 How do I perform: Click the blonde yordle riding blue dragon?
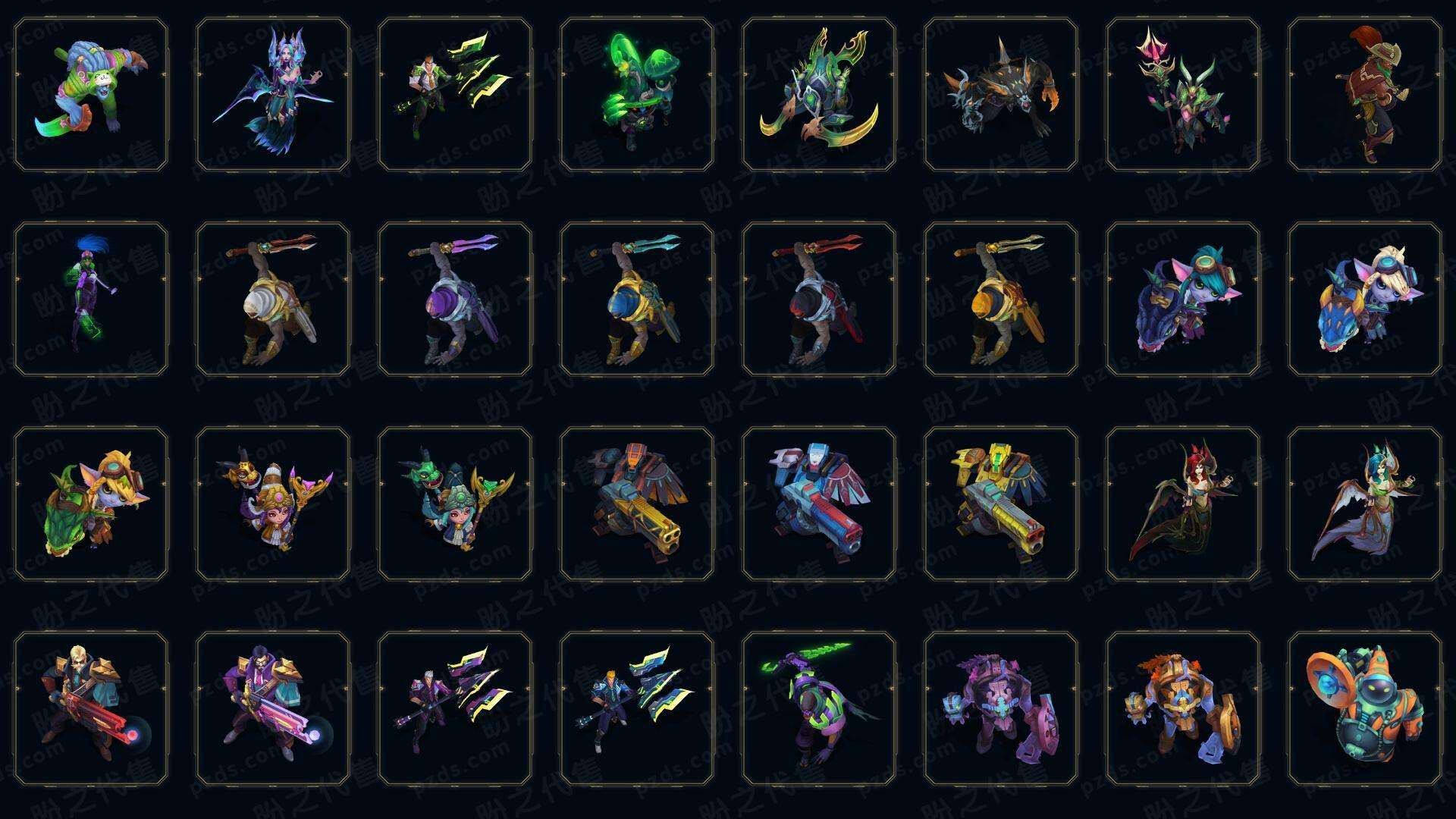point(1365,299)
